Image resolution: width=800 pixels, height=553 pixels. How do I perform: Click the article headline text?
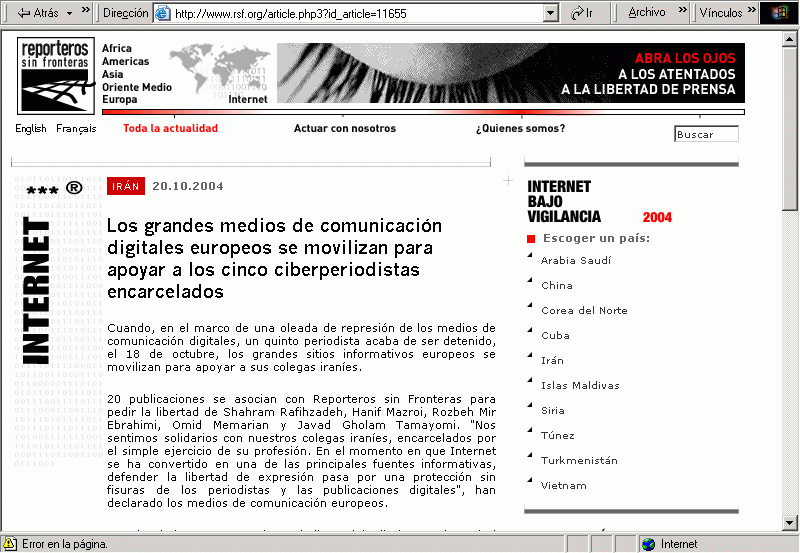[274, 258]
